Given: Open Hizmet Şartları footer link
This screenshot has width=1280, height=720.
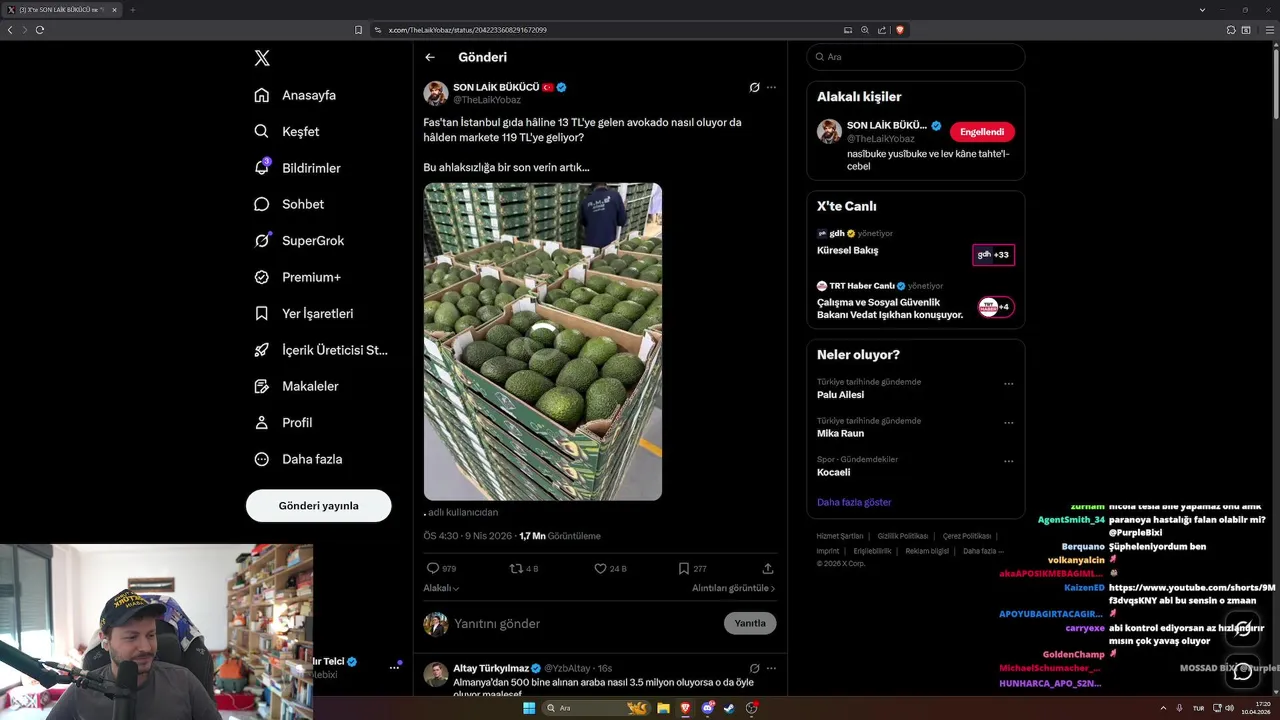Looking at the screenshot, I should pyautogui.click(x=840, y=536).
